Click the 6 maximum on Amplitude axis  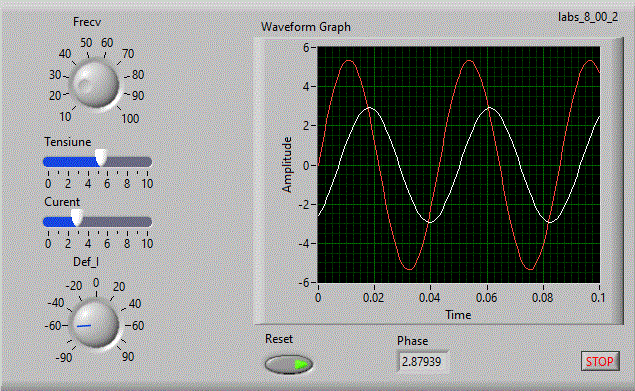tap(306, 47)
